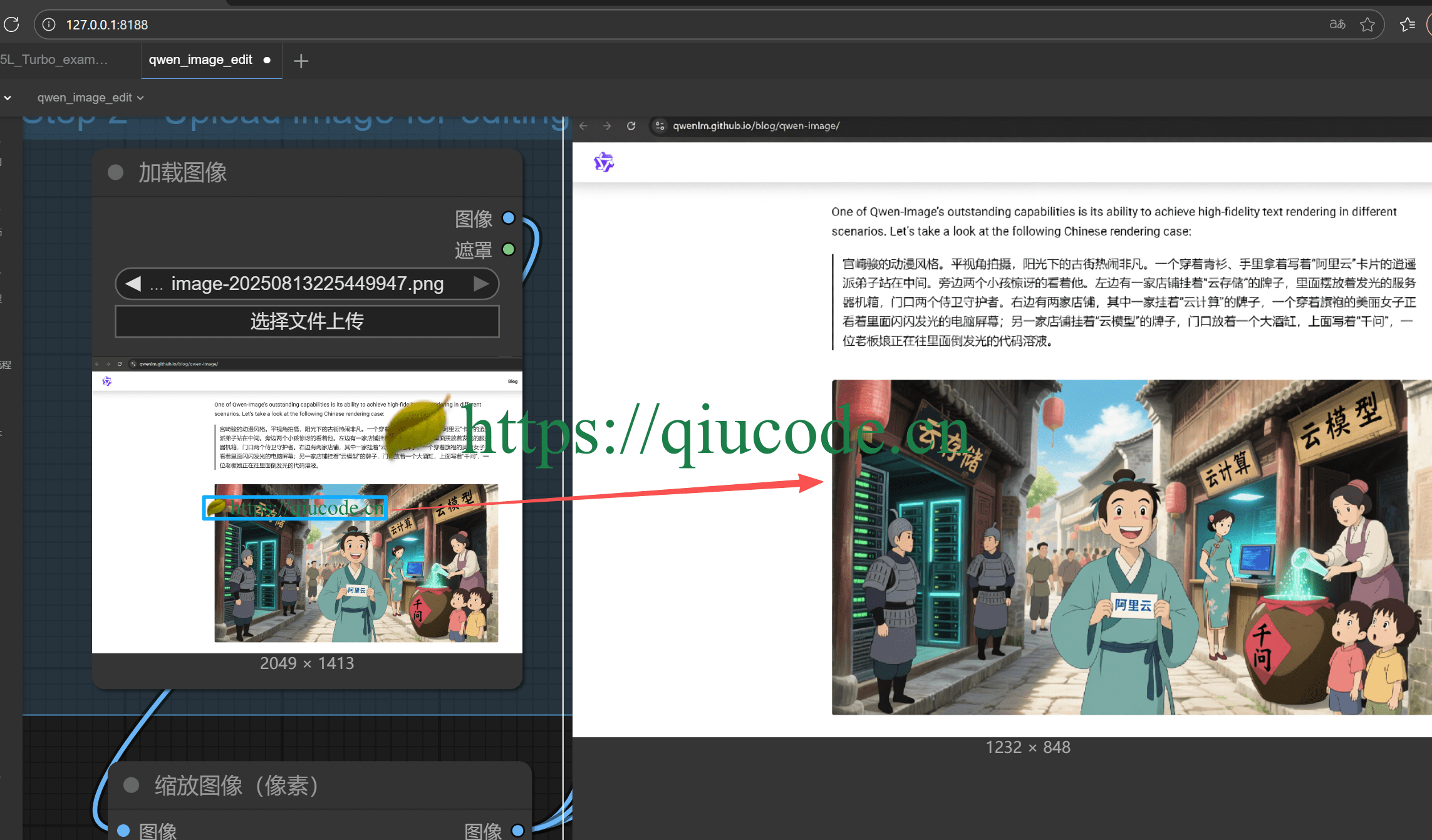
Task: Select next image with right arrow
Action: point(481,284)
